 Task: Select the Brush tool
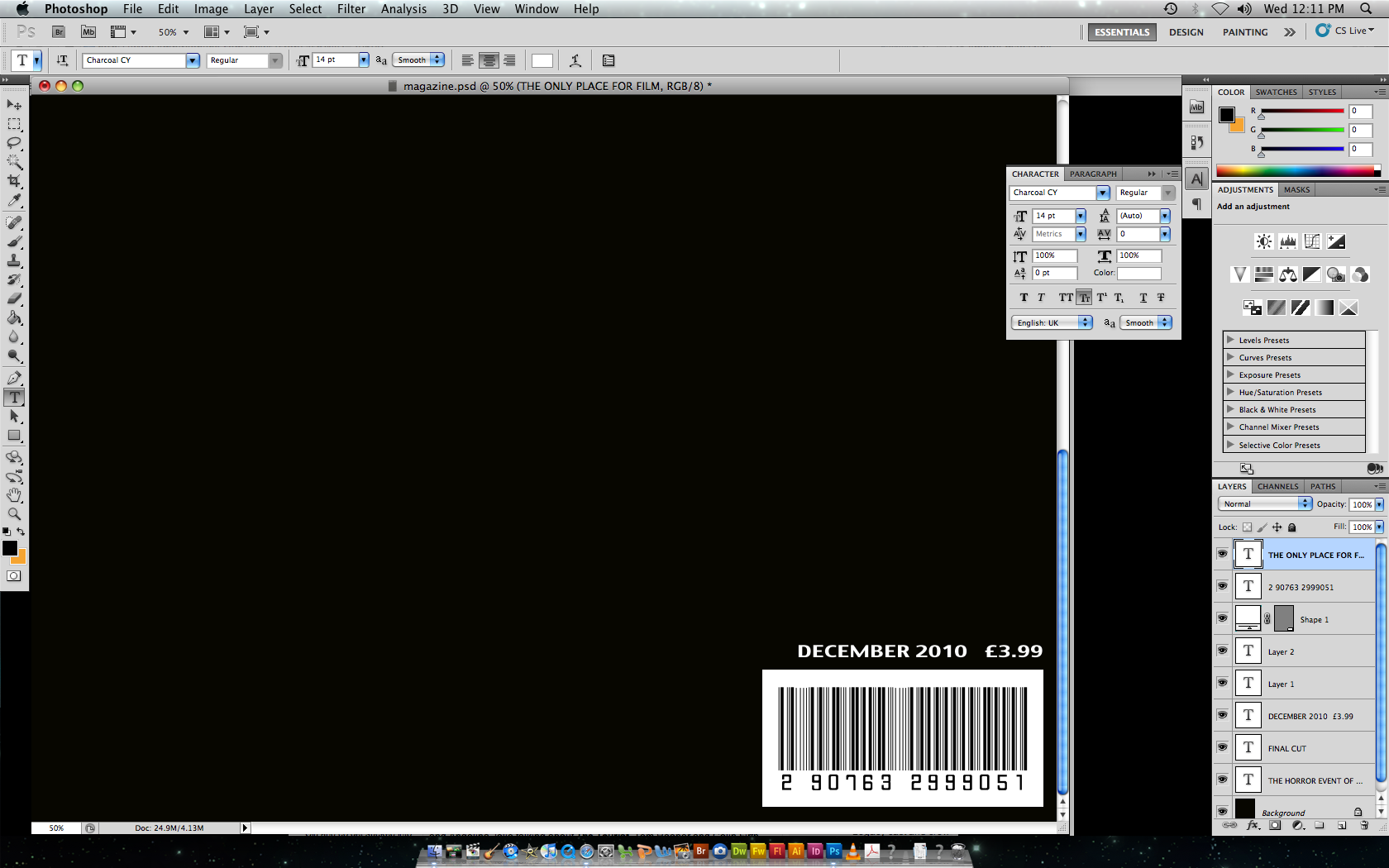tap(14, 241)
